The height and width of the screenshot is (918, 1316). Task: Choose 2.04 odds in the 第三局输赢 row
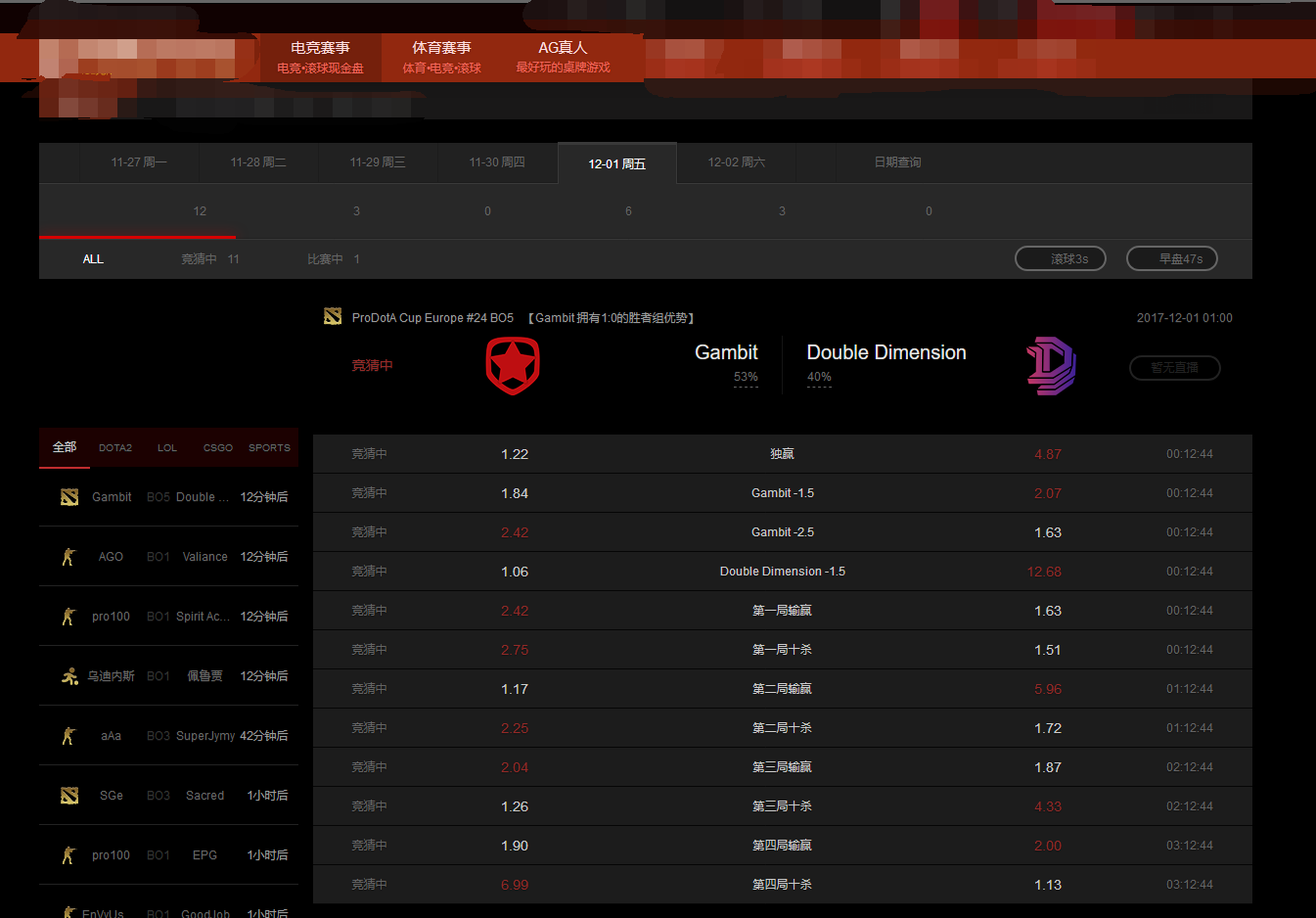(515, 767)
